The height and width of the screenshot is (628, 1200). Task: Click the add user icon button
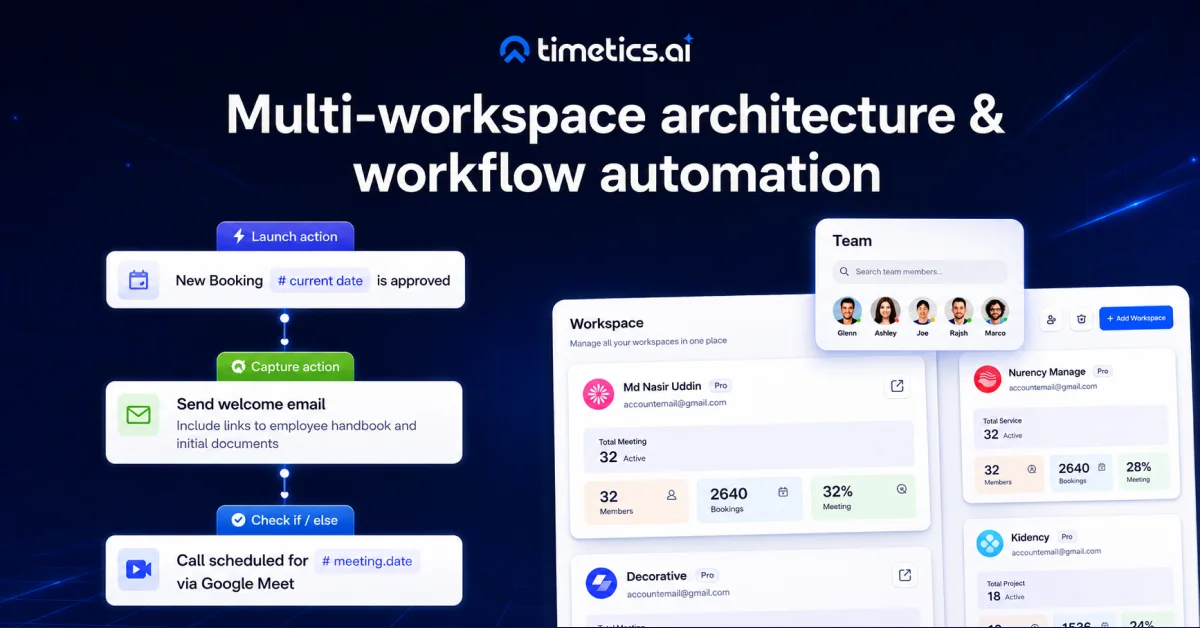click(x=1051, y=320)
